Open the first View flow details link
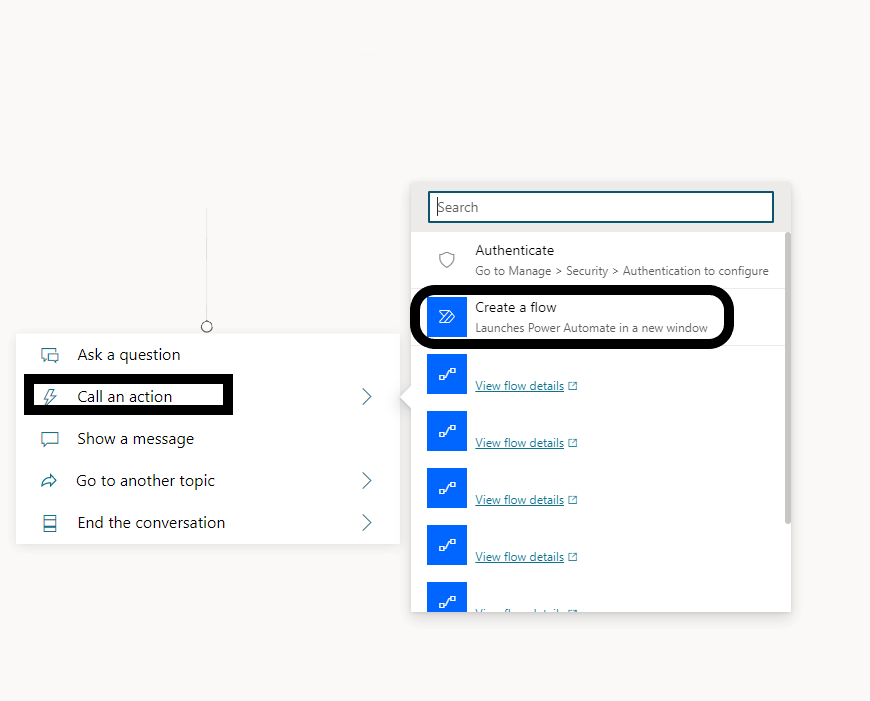This screenshot has width=870, height=701. point(519,386)
